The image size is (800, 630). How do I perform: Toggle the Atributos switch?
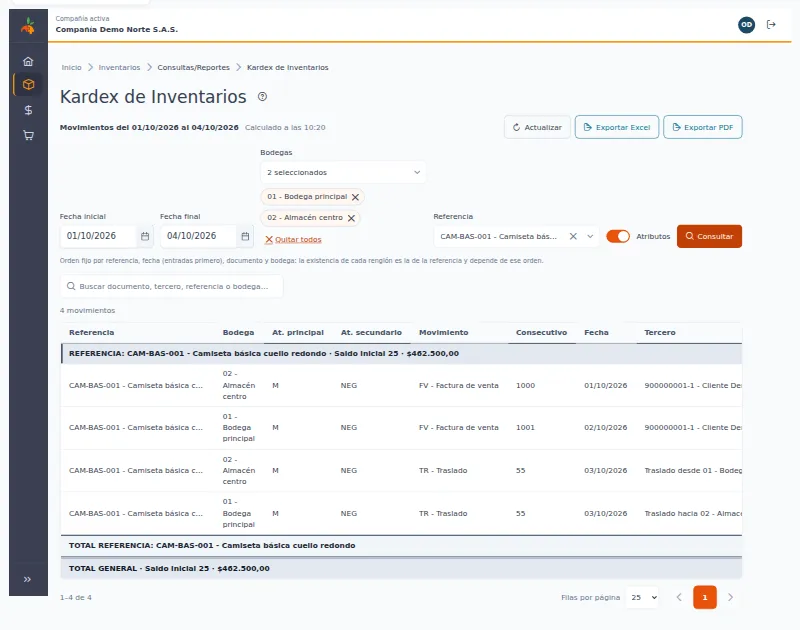tap(618, 236)
